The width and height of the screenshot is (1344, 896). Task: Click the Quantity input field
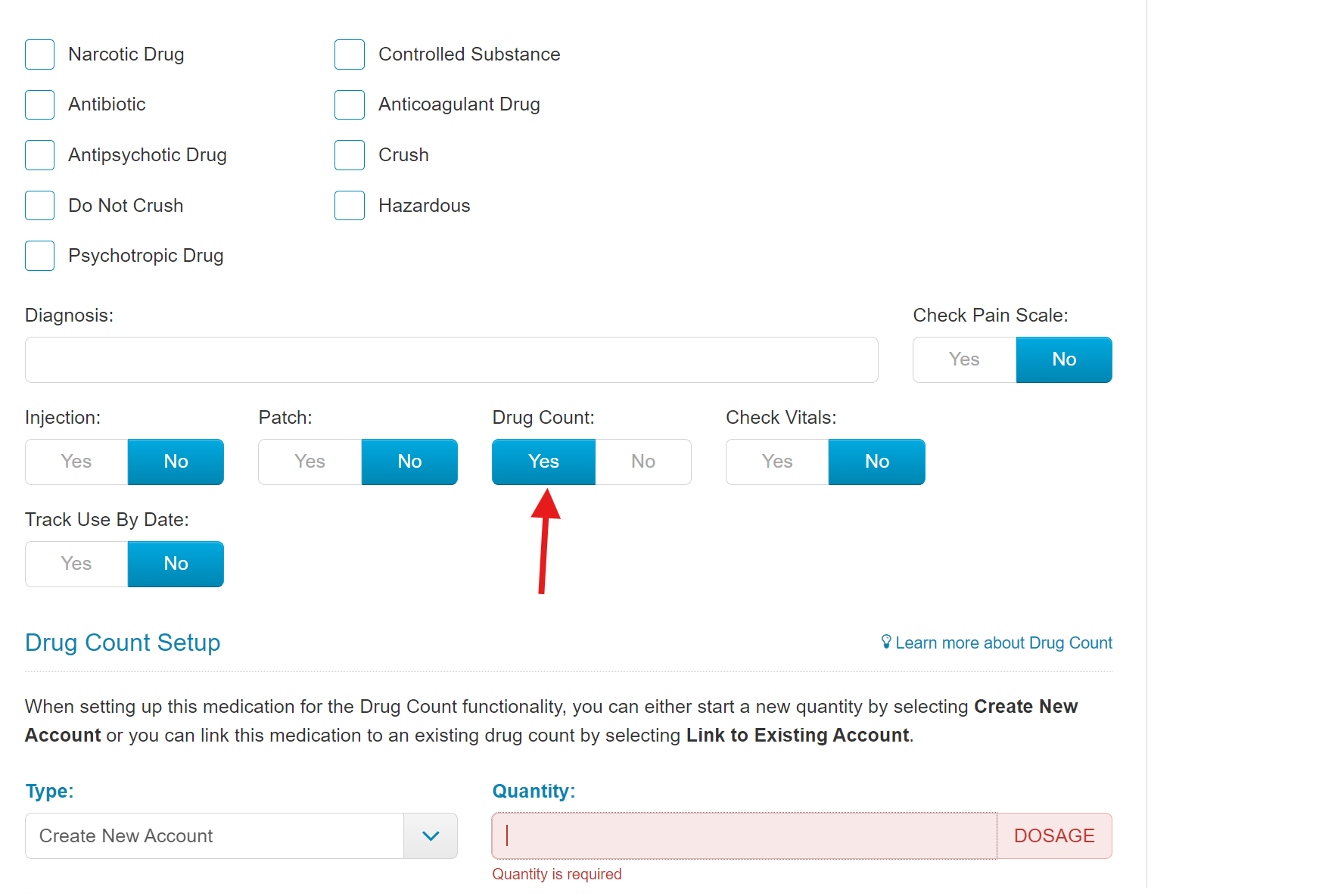coord(744,836)
